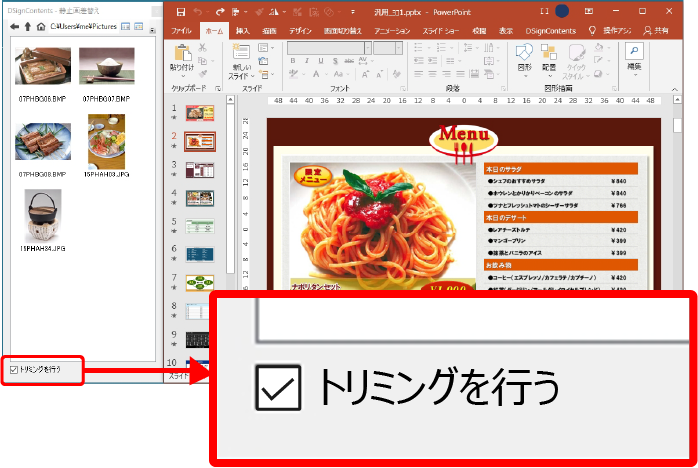The height and width of the screenshot is (468, 698).
Task: Go to home folder in DSignContents panel
Action: (x=41, y=27)
